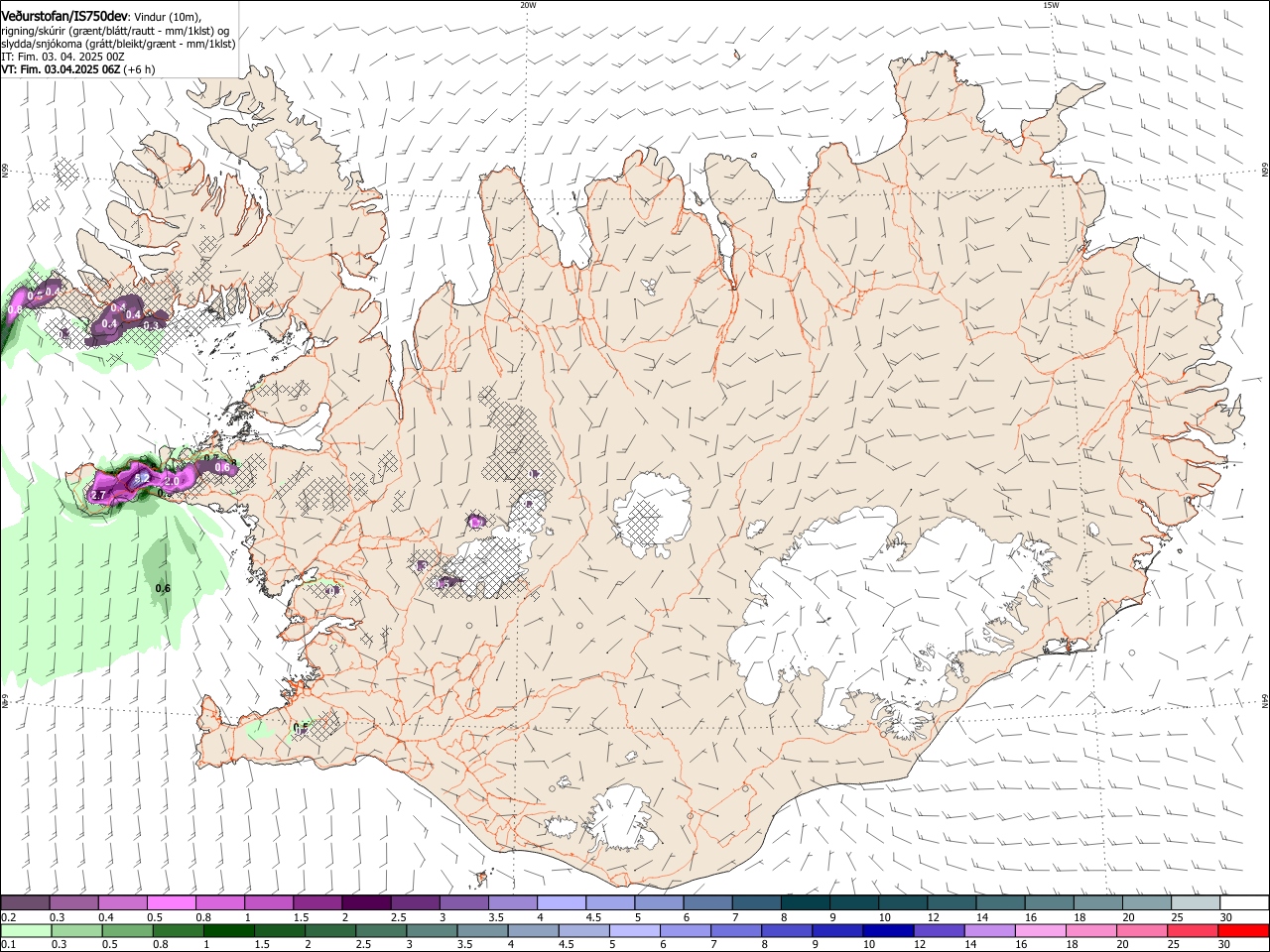Pick snow scale bright pink 0.5–0.8 swatch
This screenshot has width=1270, height=952.
172,903
